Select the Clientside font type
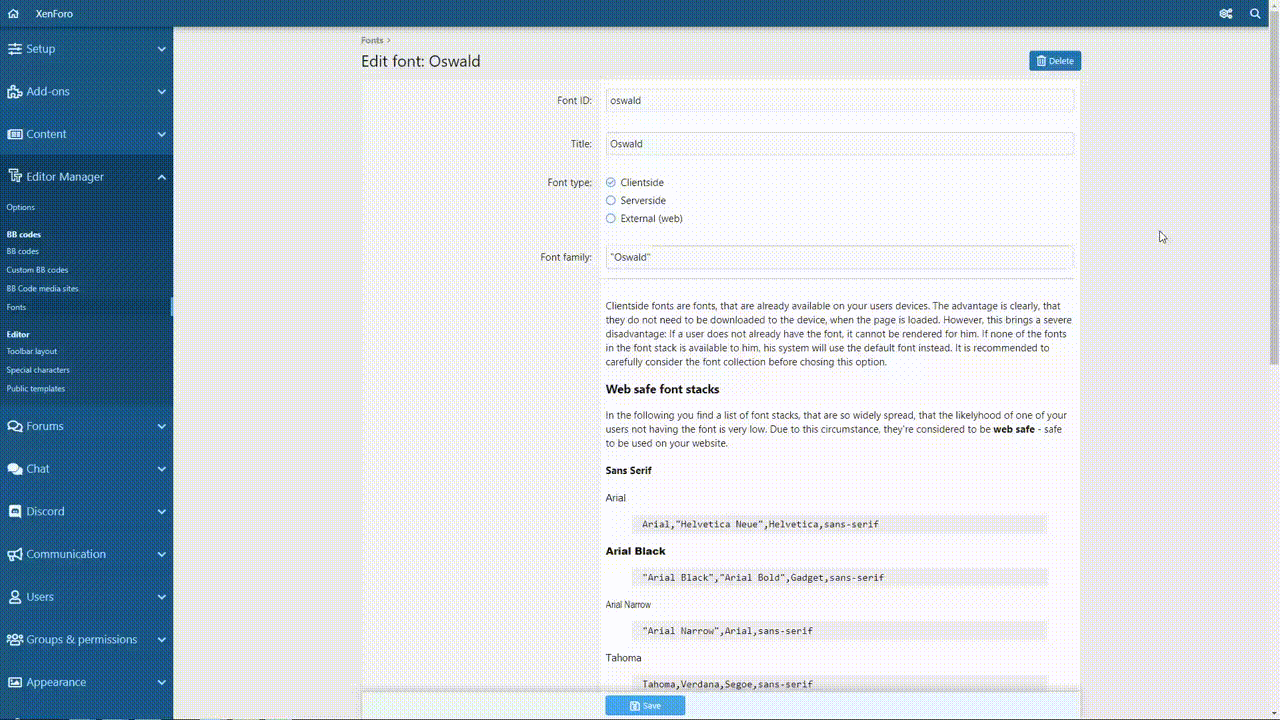Image resolution: width=1280 pixels, height=720 pixels. (611, 183)
